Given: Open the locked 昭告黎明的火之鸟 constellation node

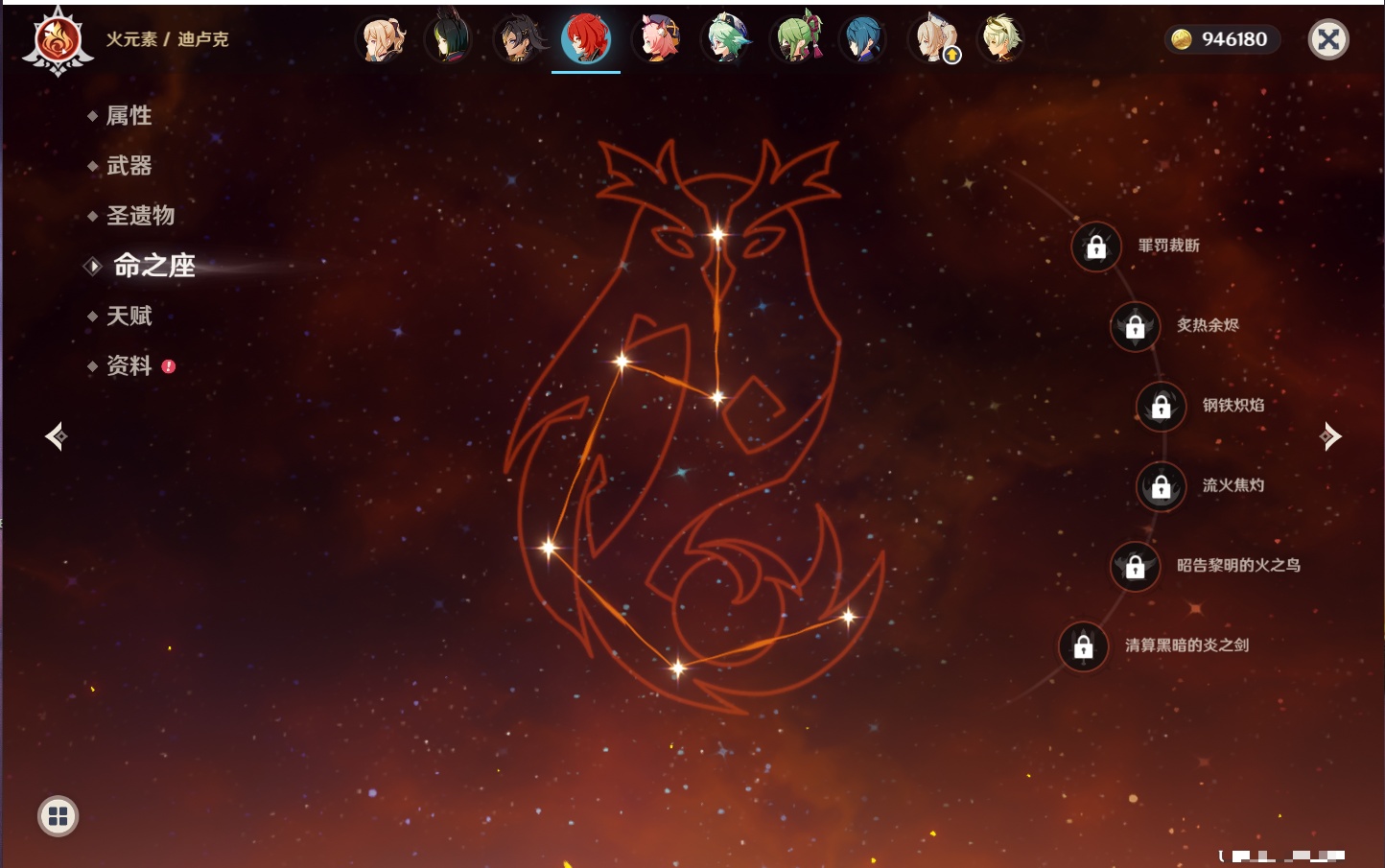Looking at the screenshot, I should (x=1136, y=566).
